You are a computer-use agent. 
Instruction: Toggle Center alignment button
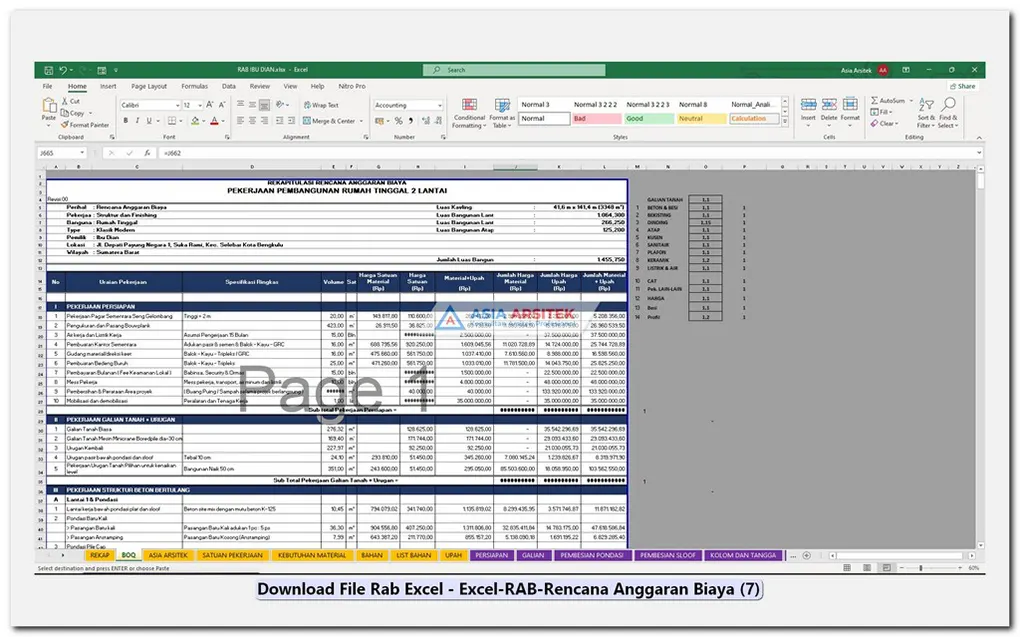252,121
